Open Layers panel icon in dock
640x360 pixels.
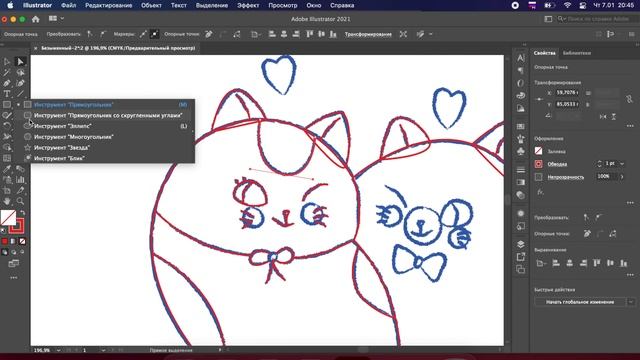[x=520, y=244]
